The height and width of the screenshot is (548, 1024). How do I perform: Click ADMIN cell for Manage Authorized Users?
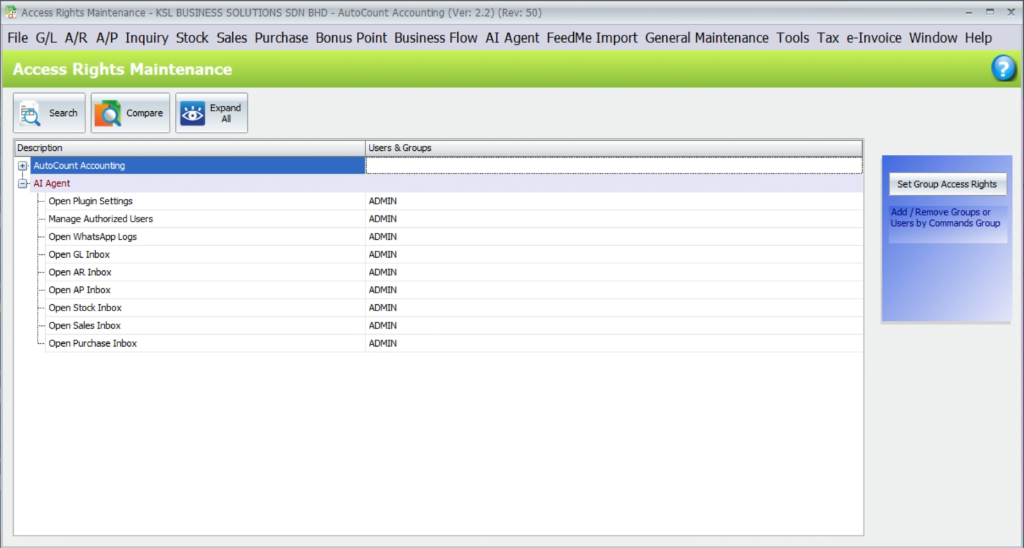[614, 219]
